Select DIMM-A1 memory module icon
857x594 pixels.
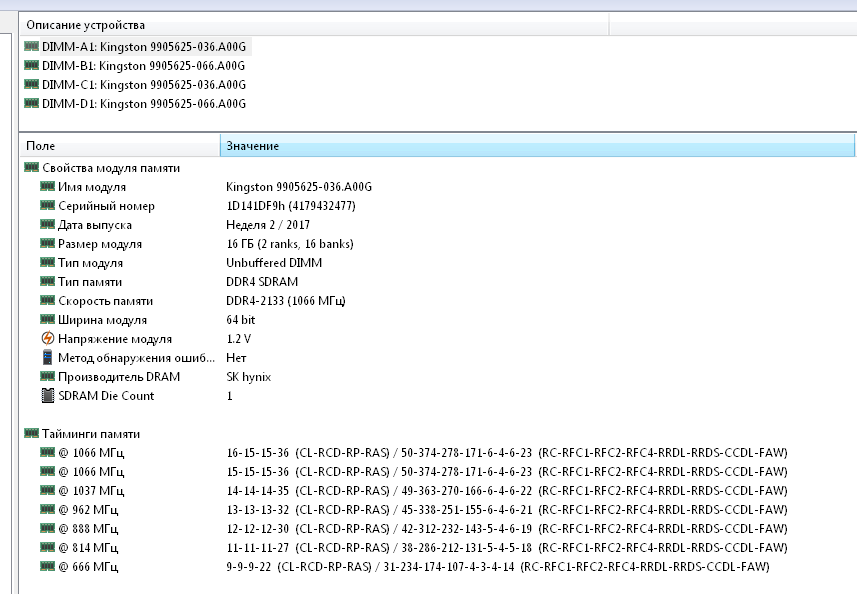point(32,46)
